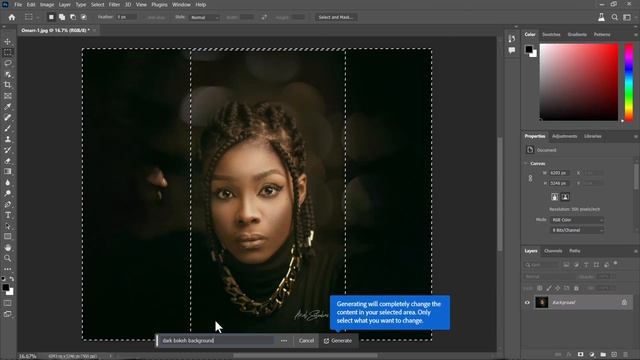The height and width of the screenshot is (360, 640).
Task: Open the Color panel flyout menu
Action: [x=636, y=35]
